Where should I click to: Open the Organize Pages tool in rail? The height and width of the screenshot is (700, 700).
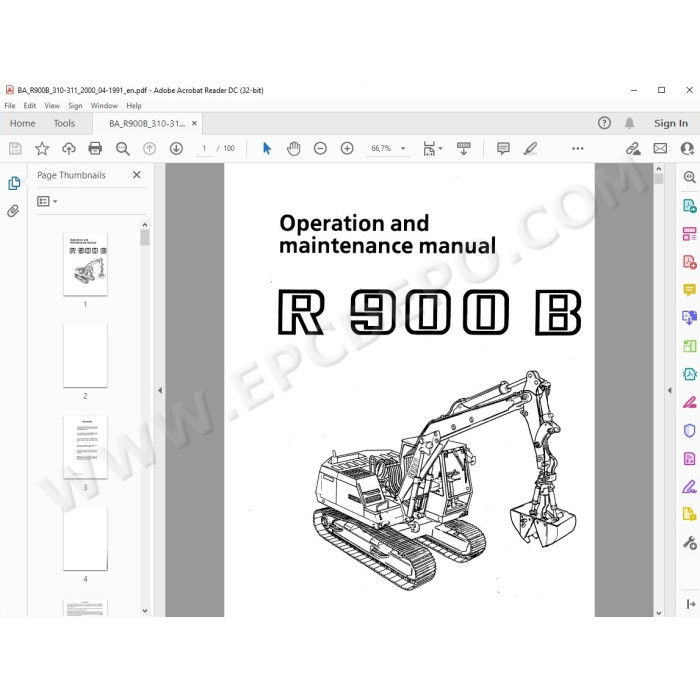click(690, 346)
